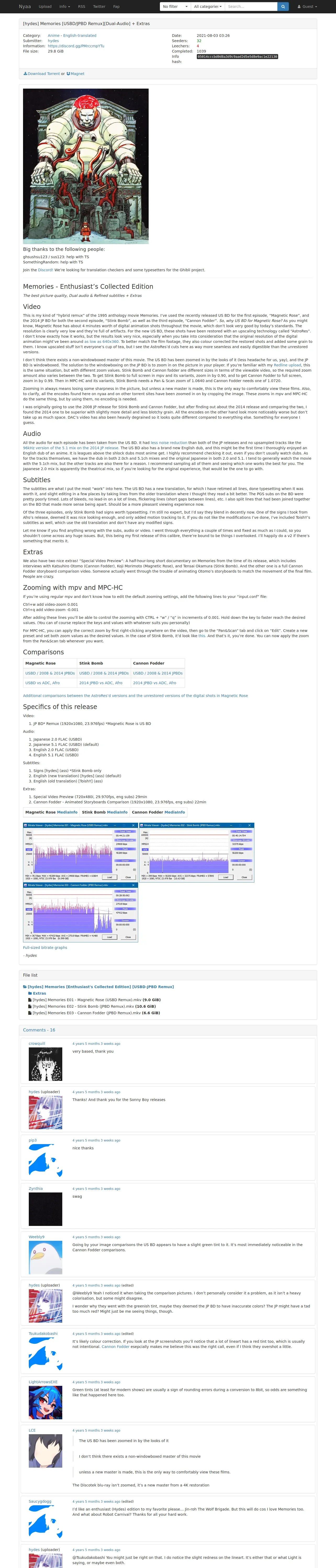Screen dimensions: 336x1568
Task: Click the file icon of Memories E03 Cannon Fodder
Action: pos(30,1013)
